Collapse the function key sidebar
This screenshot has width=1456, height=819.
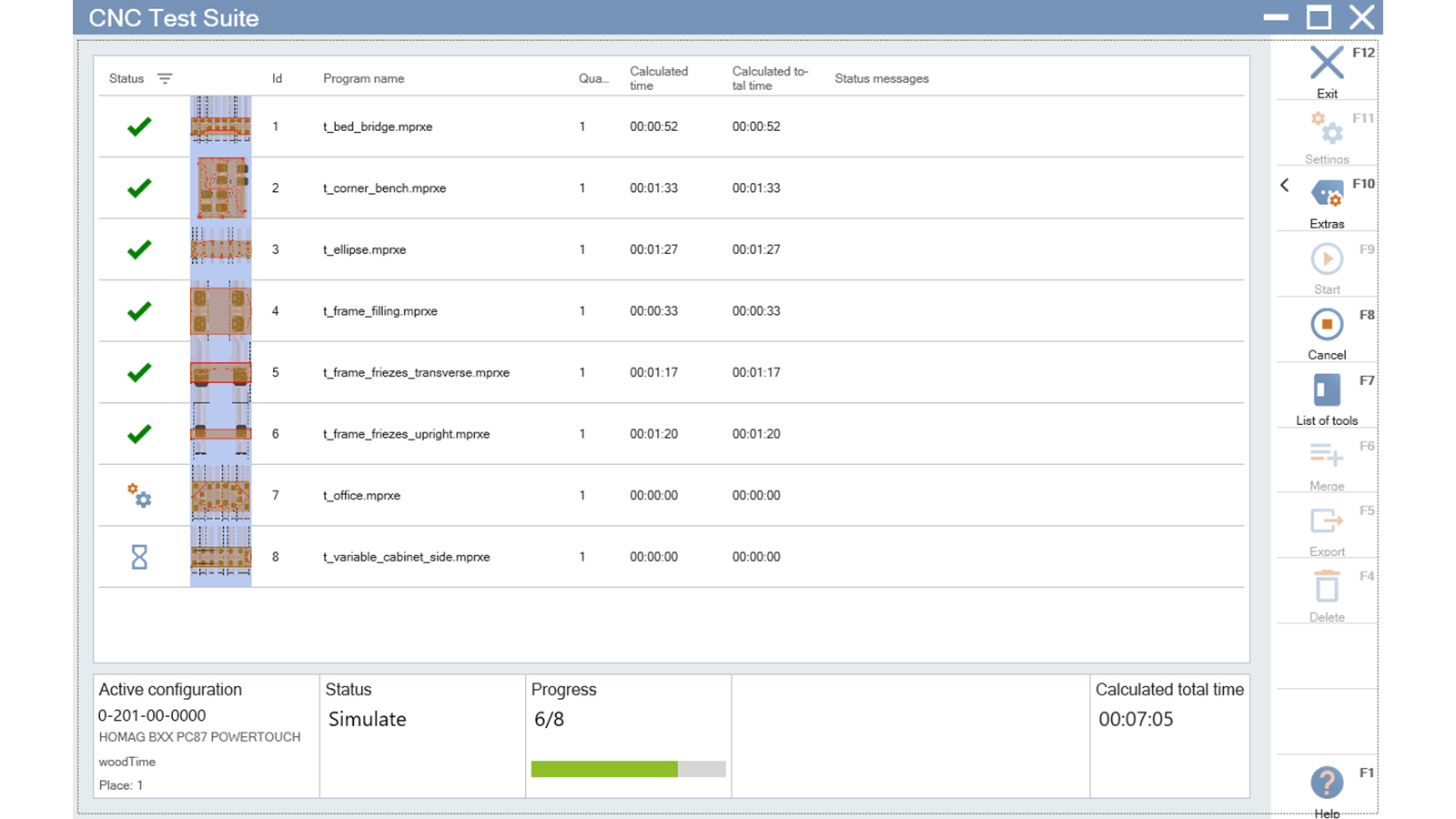1286,185
